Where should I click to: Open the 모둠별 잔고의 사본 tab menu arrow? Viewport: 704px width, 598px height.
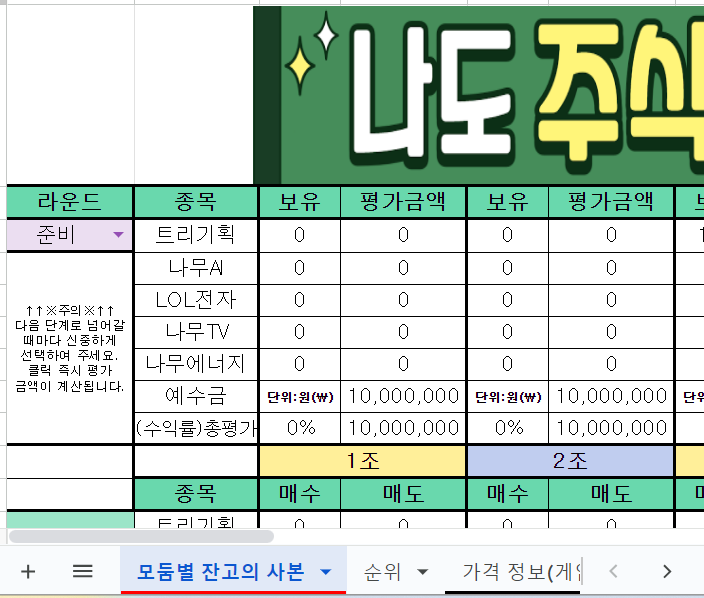326,572
